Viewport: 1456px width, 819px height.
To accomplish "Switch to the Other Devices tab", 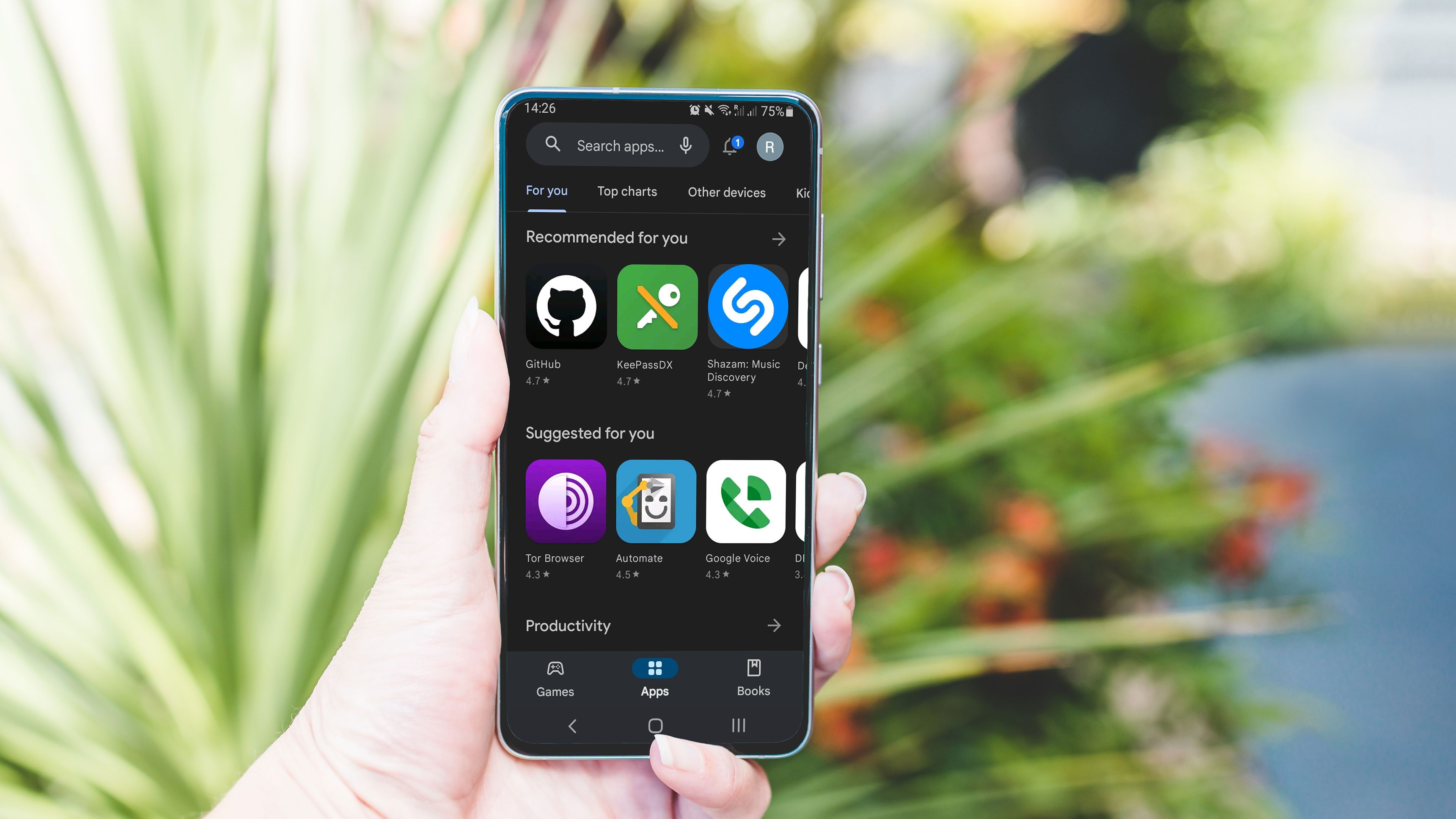I will (726, 192).
